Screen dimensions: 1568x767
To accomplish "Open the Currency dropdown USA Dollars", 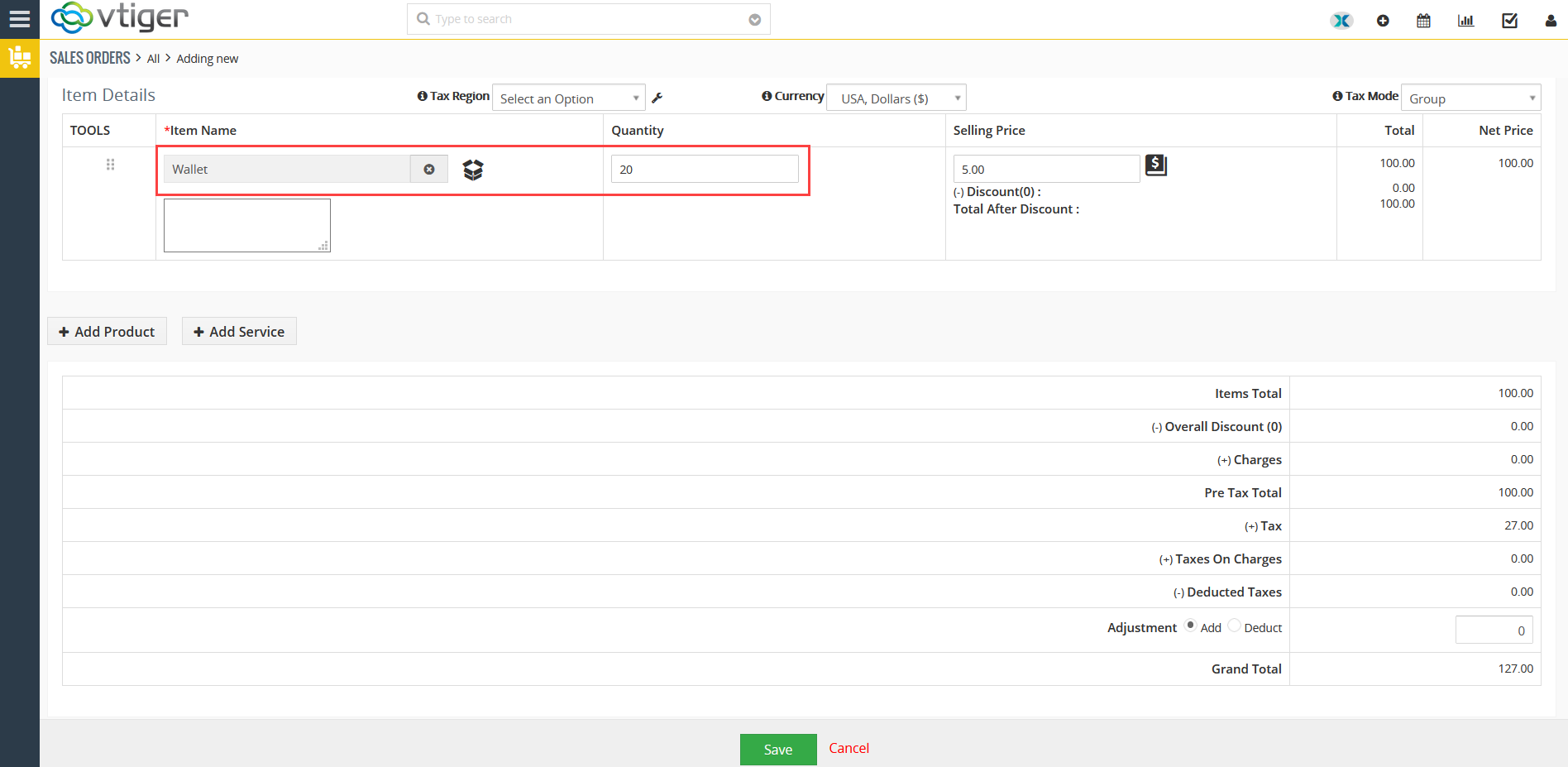I will 896,98.
